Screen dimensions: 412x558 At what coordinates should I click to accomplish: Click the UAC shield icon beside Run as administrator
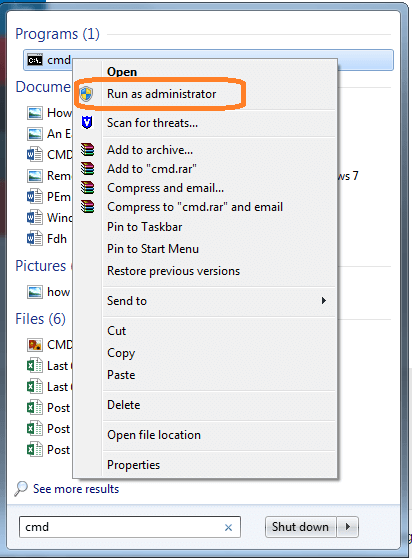(x=86, y=94)
